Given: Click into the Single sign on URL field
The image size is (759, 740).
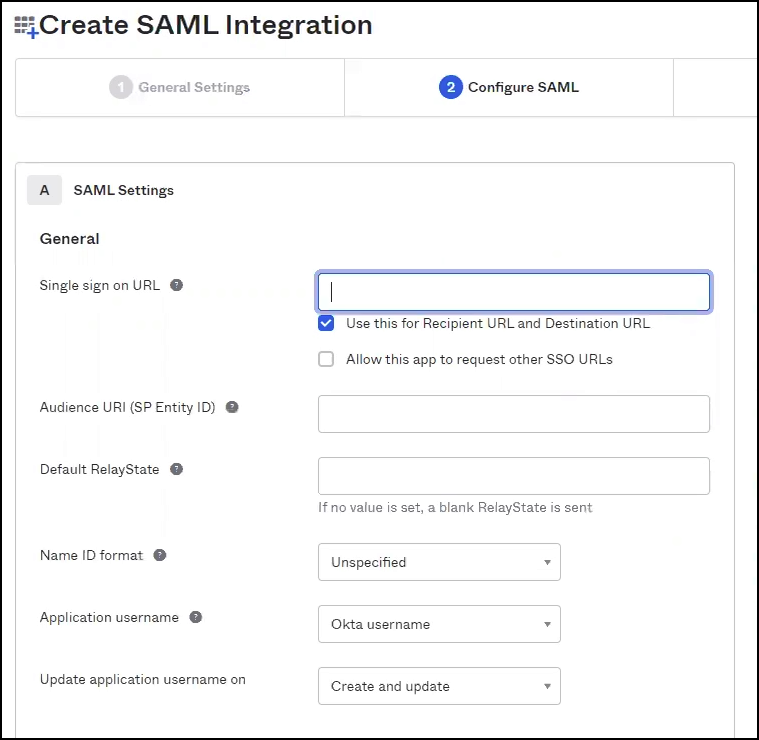Looking at the screenshot, I should click(514, 292).
